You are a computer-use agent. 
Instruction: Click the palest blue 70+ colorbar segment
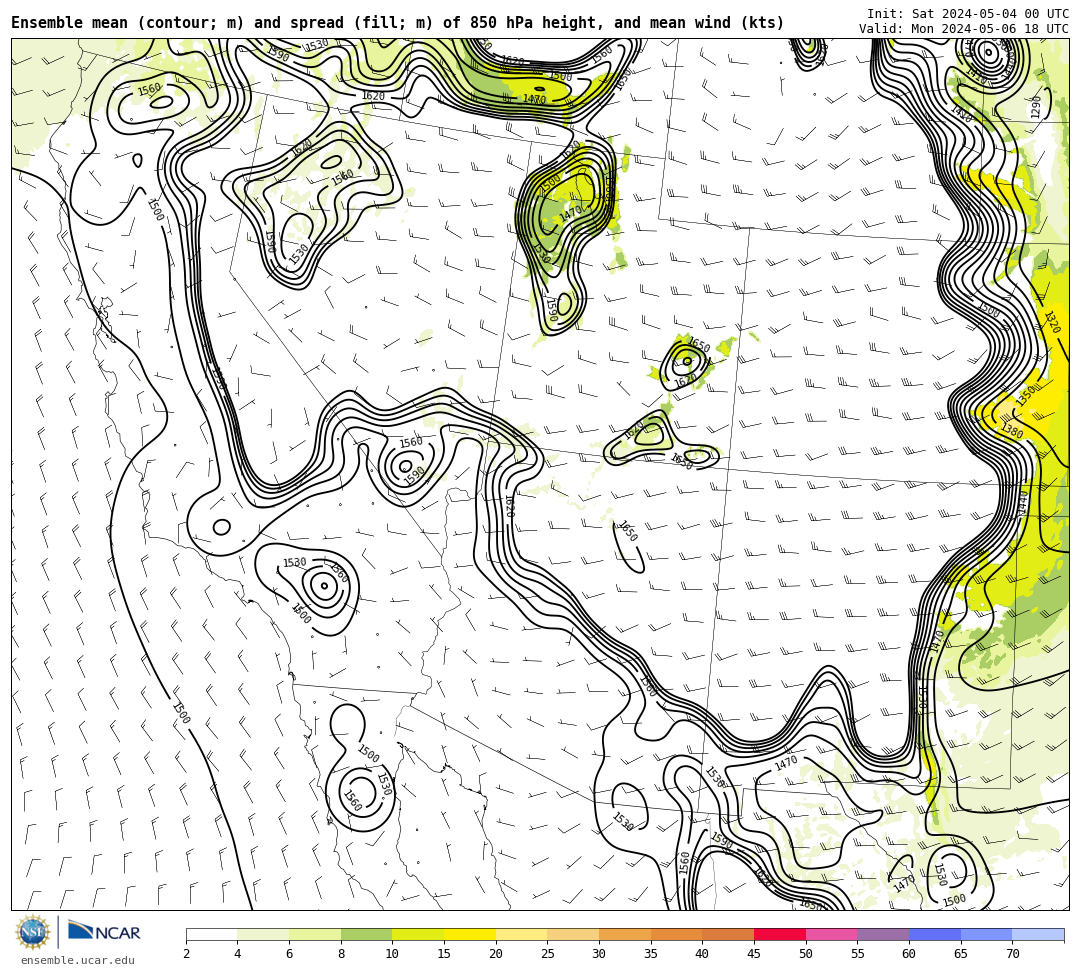pos(1038,934)
